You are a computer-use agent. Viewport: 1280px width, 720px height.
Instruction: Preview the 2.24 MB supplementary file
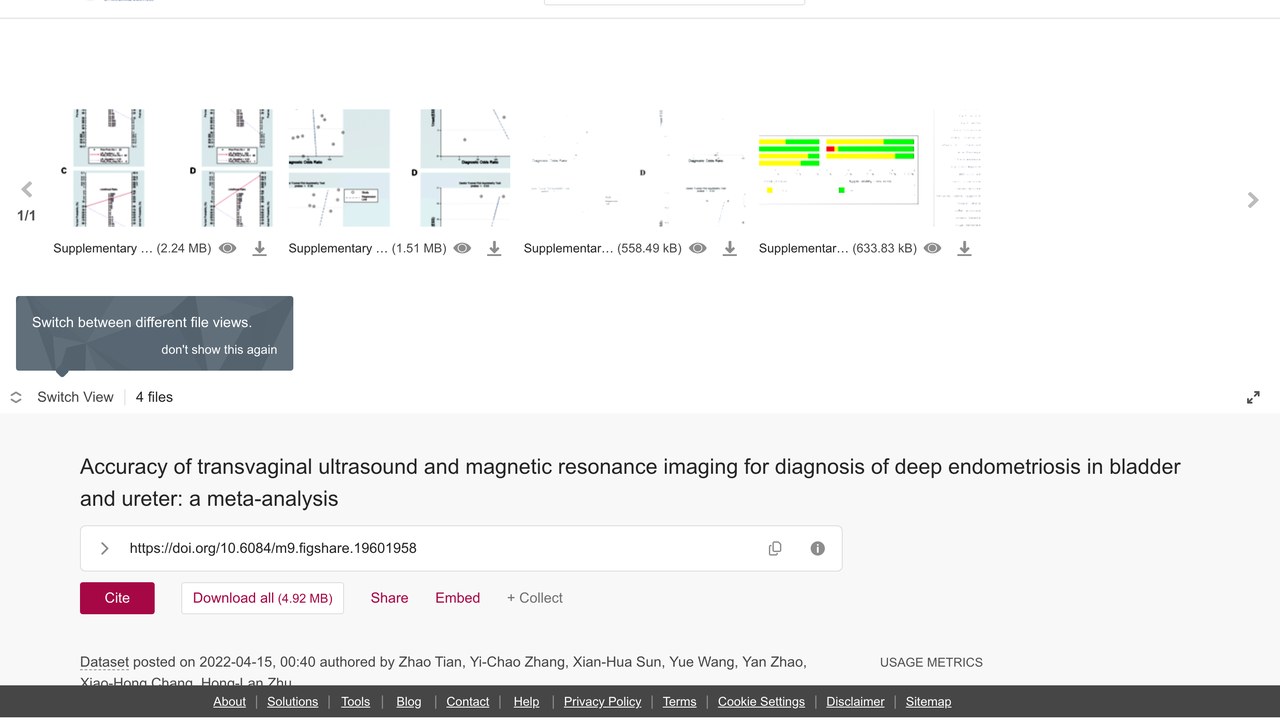228,248
